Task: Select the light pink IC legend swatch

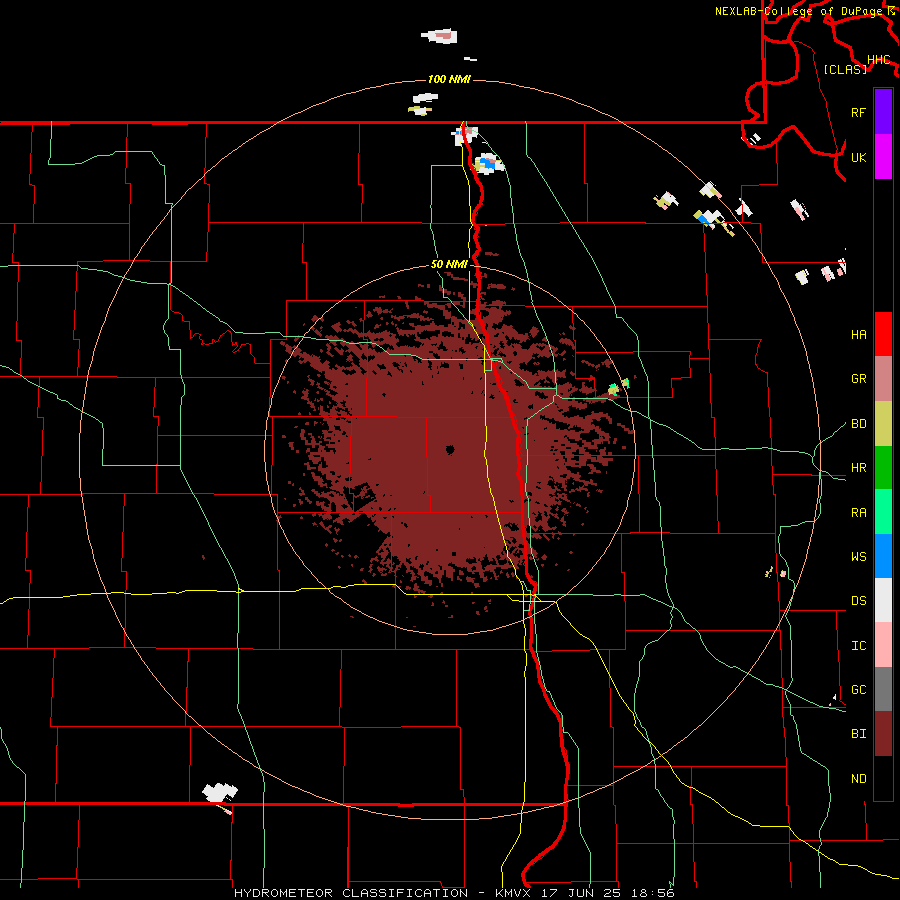Action: 883,645
